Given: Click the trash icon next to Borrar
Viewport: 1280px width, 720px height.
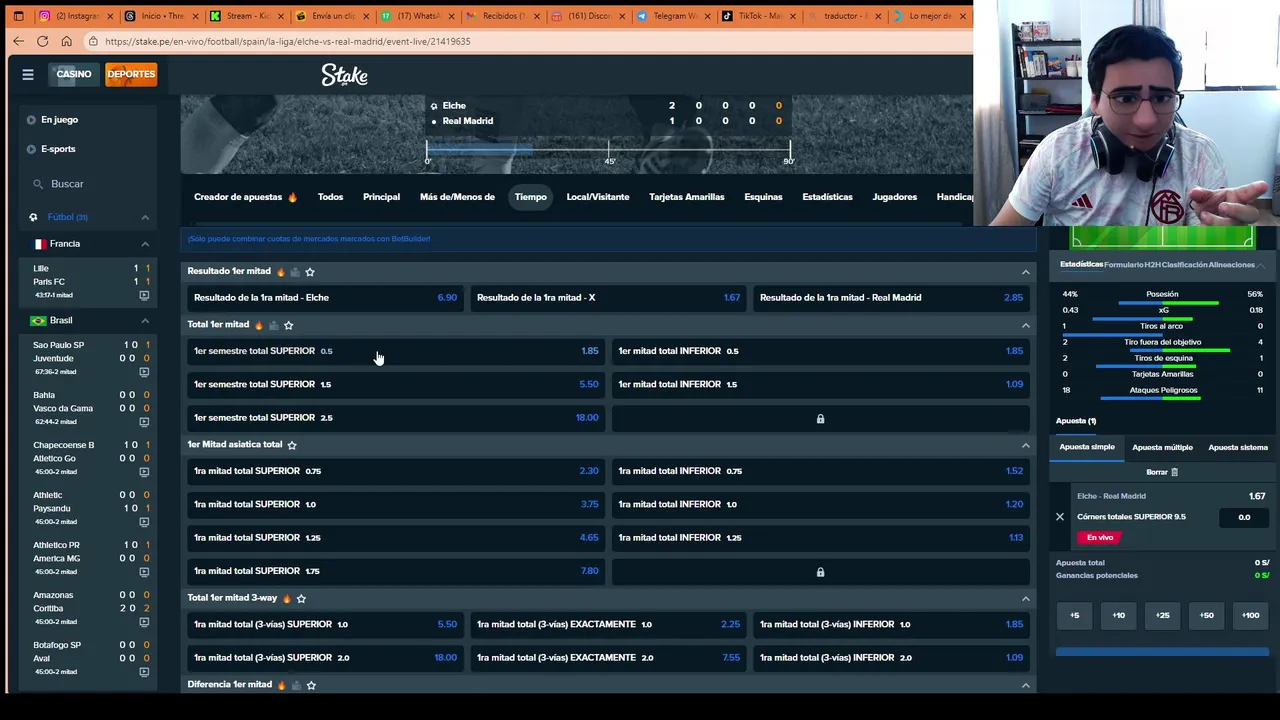Looking at the screenshot, I should [x=1174, y=472].
